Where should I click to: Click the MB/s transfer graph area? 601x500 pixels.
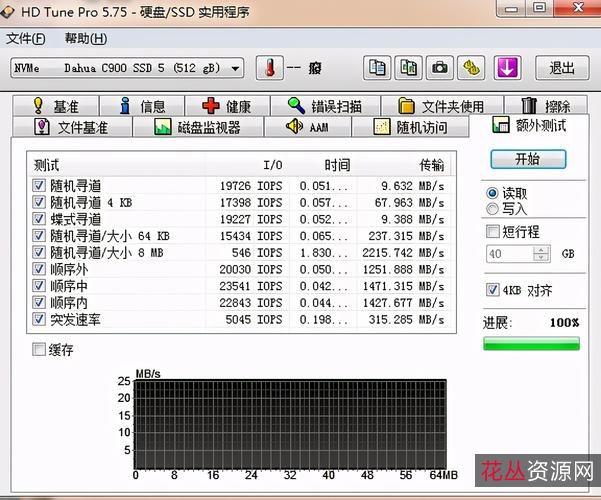point(290,424)
